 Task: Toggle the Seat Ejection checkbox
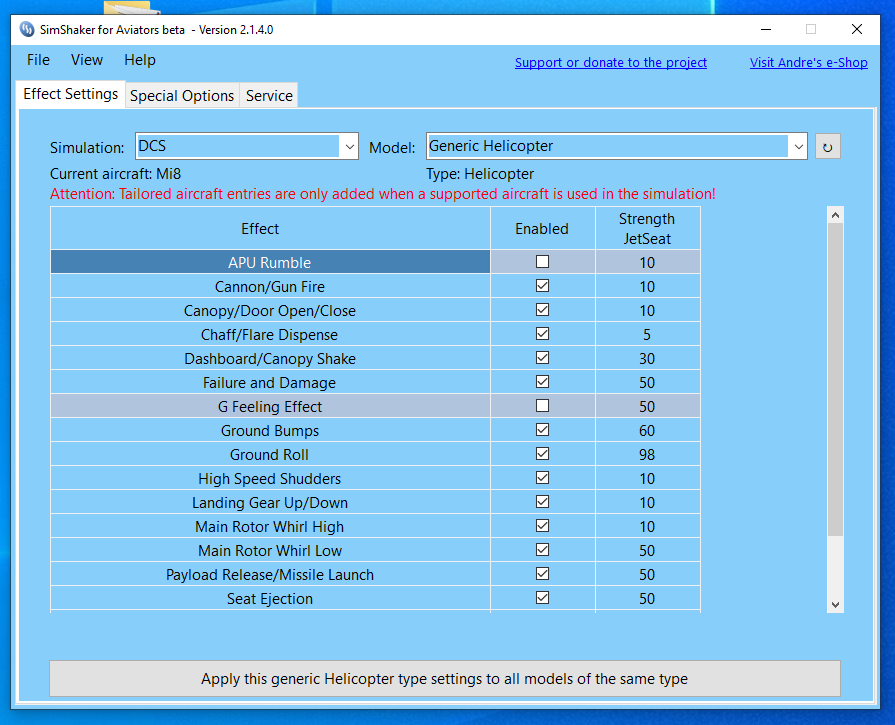(x=542, y=597)
